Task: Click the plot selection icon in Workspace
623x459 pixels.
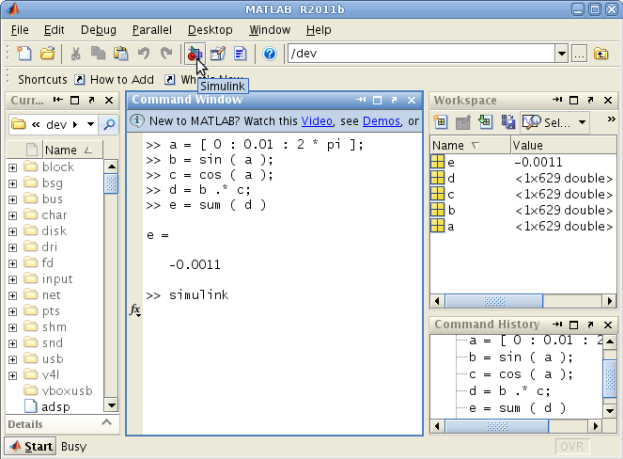Action: (x=531, y=122)
